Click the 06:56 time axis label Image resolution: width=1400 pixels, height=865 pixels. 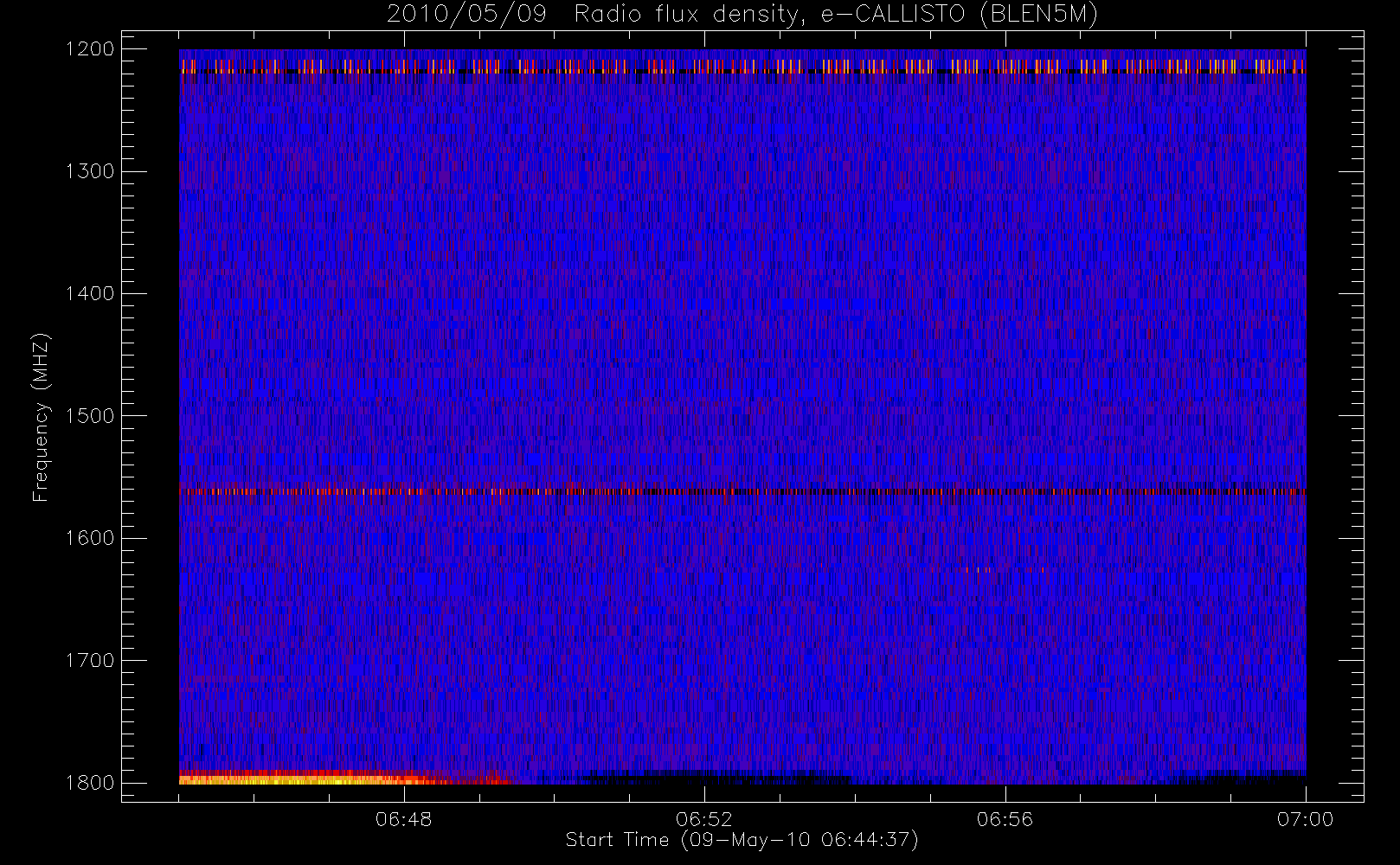coord(1005,819)
